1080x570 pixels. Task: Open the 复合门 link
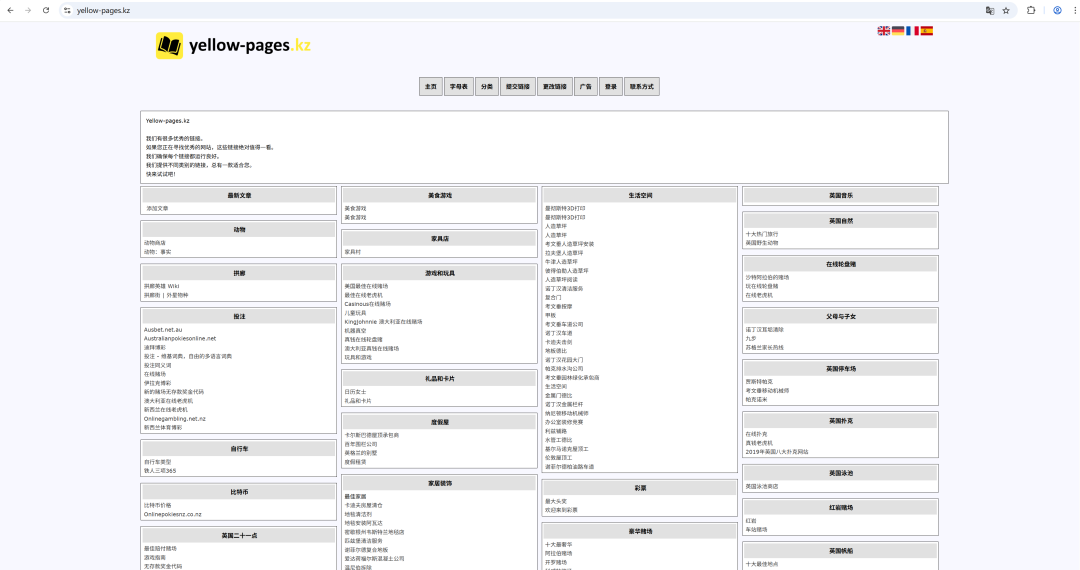tap(553, 297)
